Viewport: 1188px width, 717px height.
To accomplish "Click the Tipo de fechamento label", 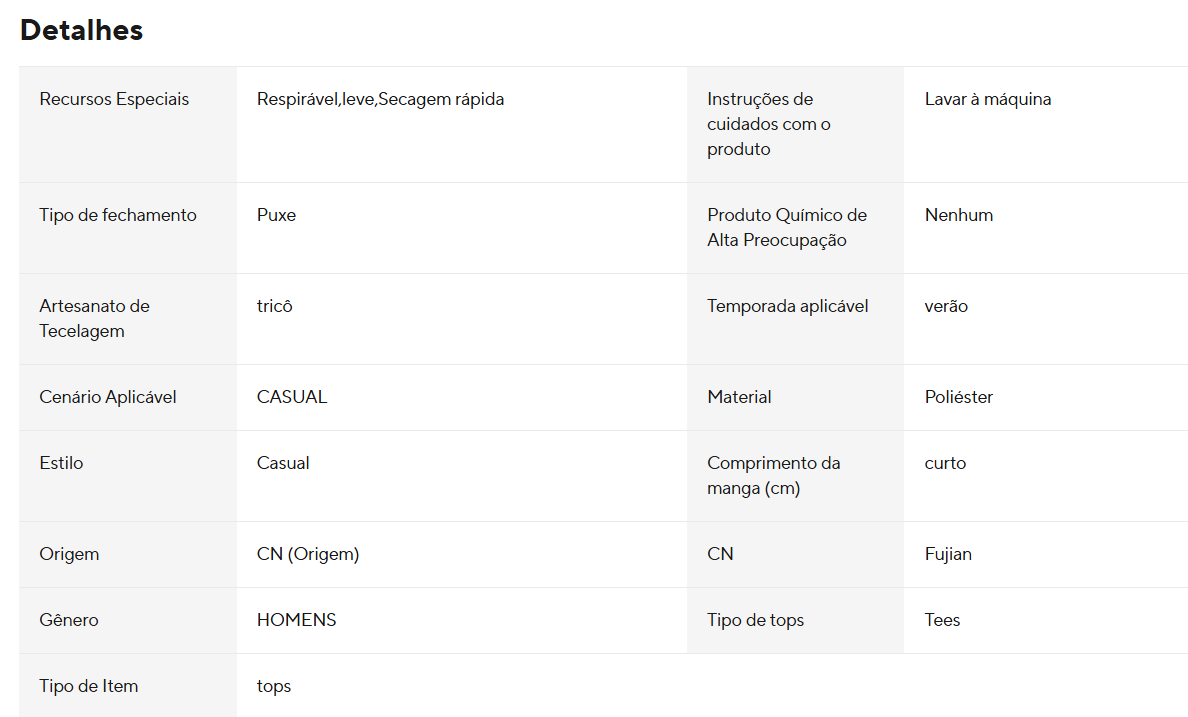I will tap(118, 216).
